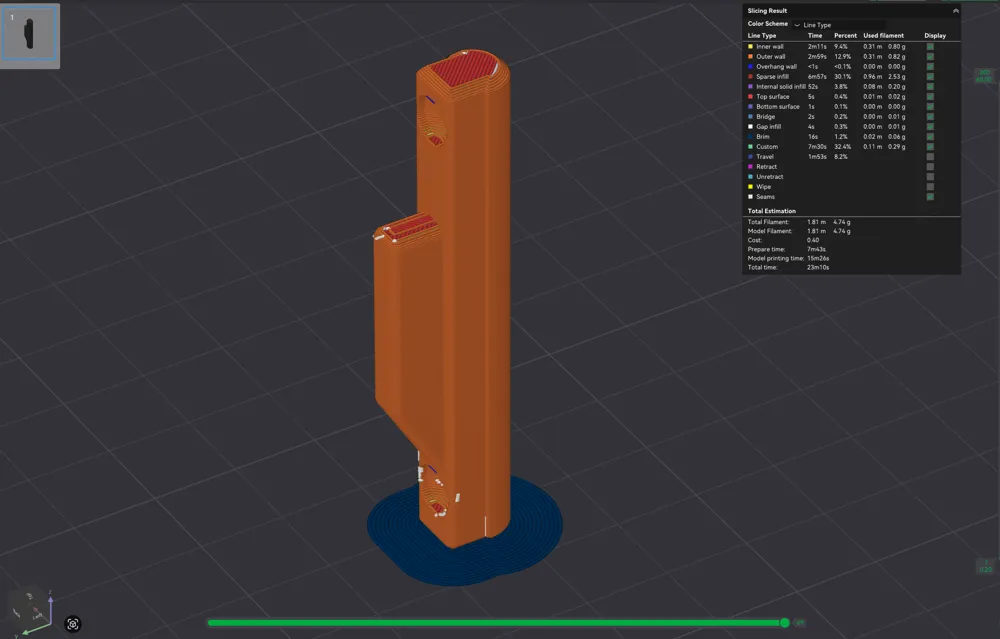The width and height of the screenshot is (1000, 639).
Task: Hide Inner wall lines display
Action: [x=930, y=46]
